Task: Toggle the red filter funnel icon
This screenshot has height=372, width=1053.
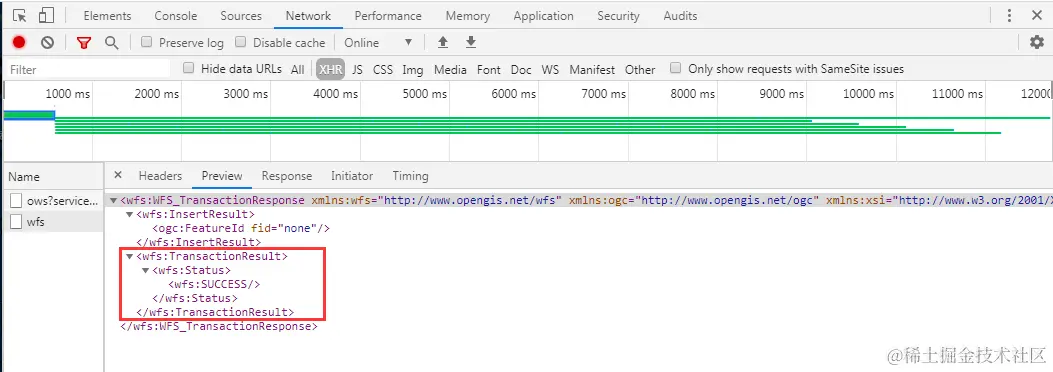Action: tap(83, 42)
